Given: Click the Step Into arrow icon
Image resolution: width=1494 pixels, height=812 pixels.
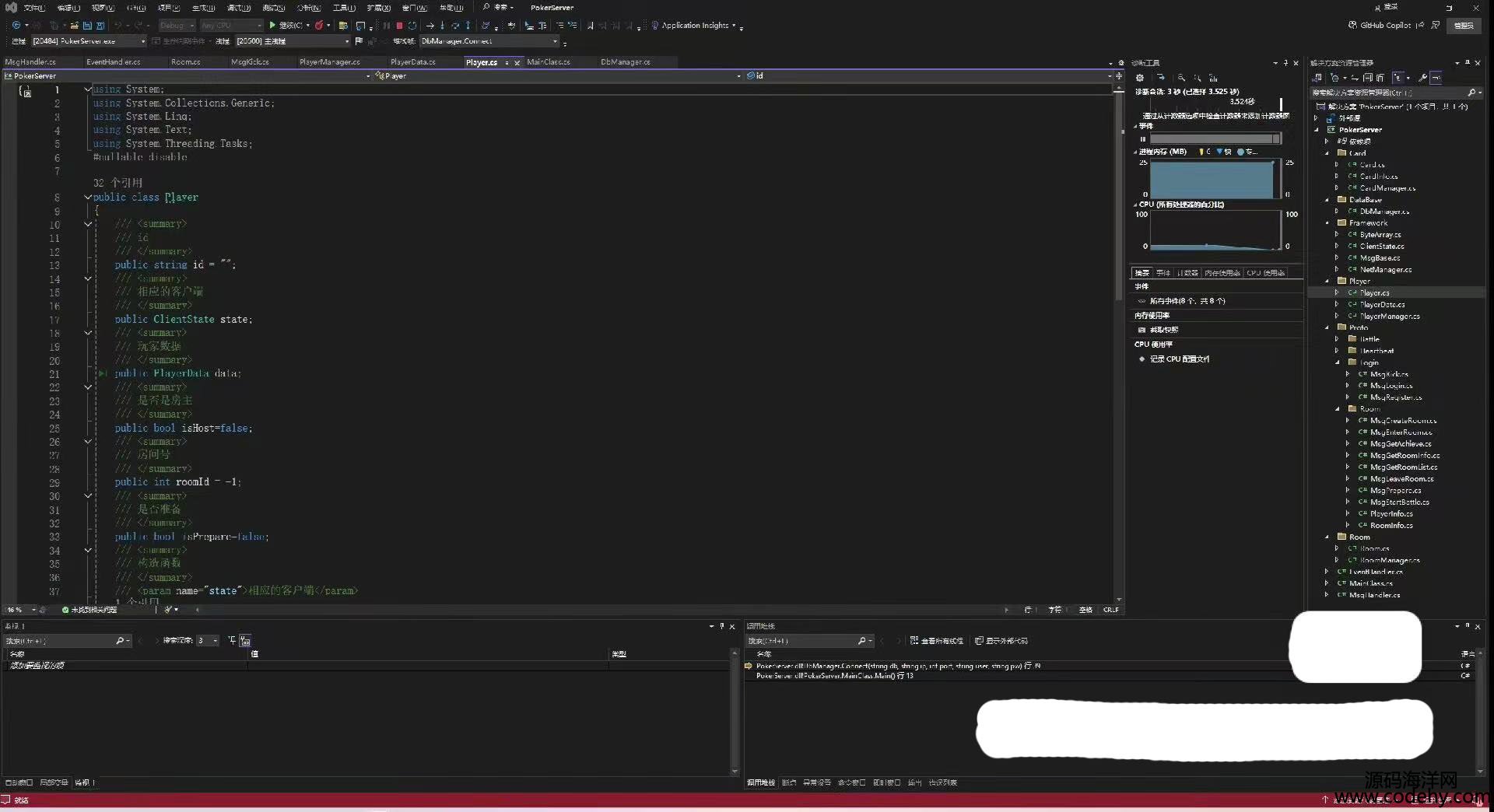Looking at the screenshot, I should (x=442, y=25).
